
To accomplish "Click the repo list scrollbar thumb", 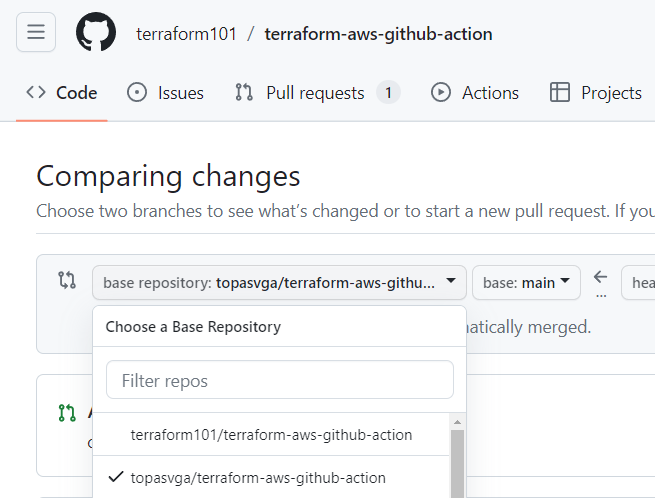I will tap(458, 462).
